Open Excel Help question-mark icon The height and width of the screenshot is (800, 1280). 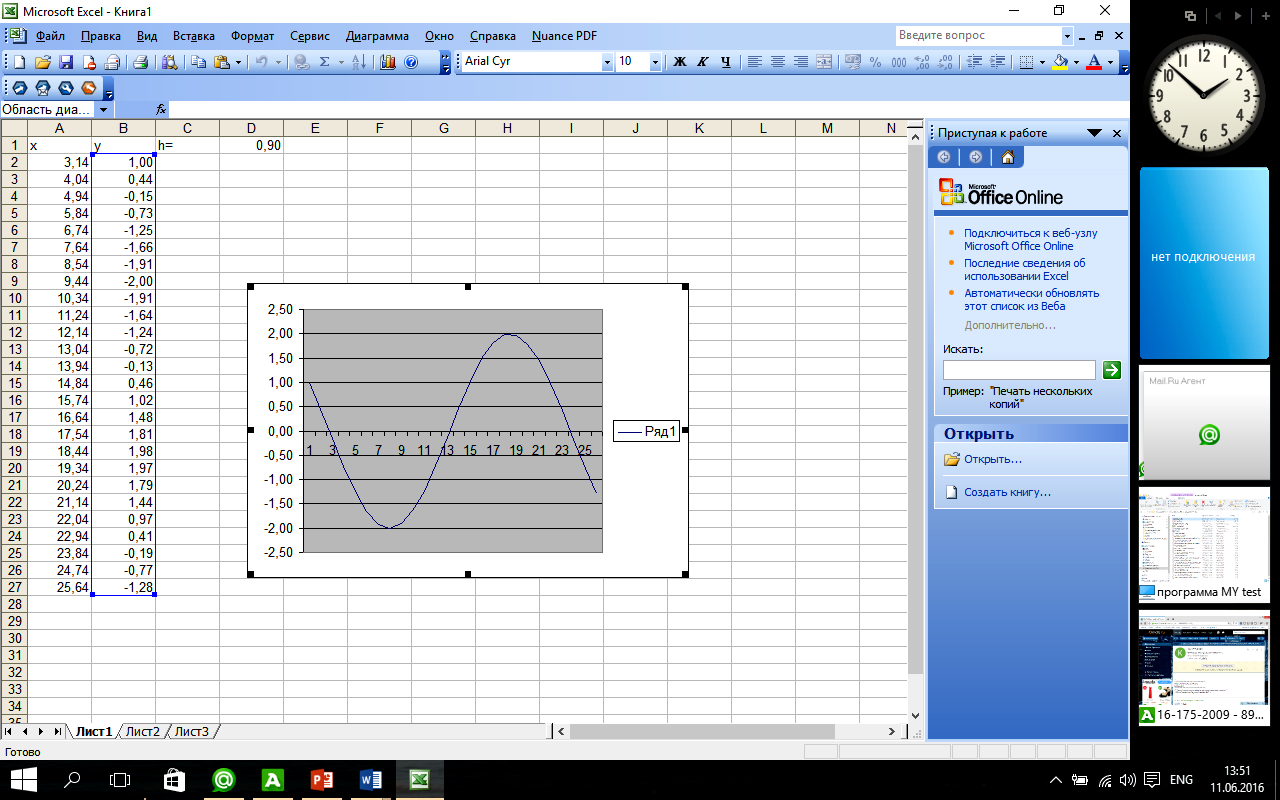click(x=410, y=62)
